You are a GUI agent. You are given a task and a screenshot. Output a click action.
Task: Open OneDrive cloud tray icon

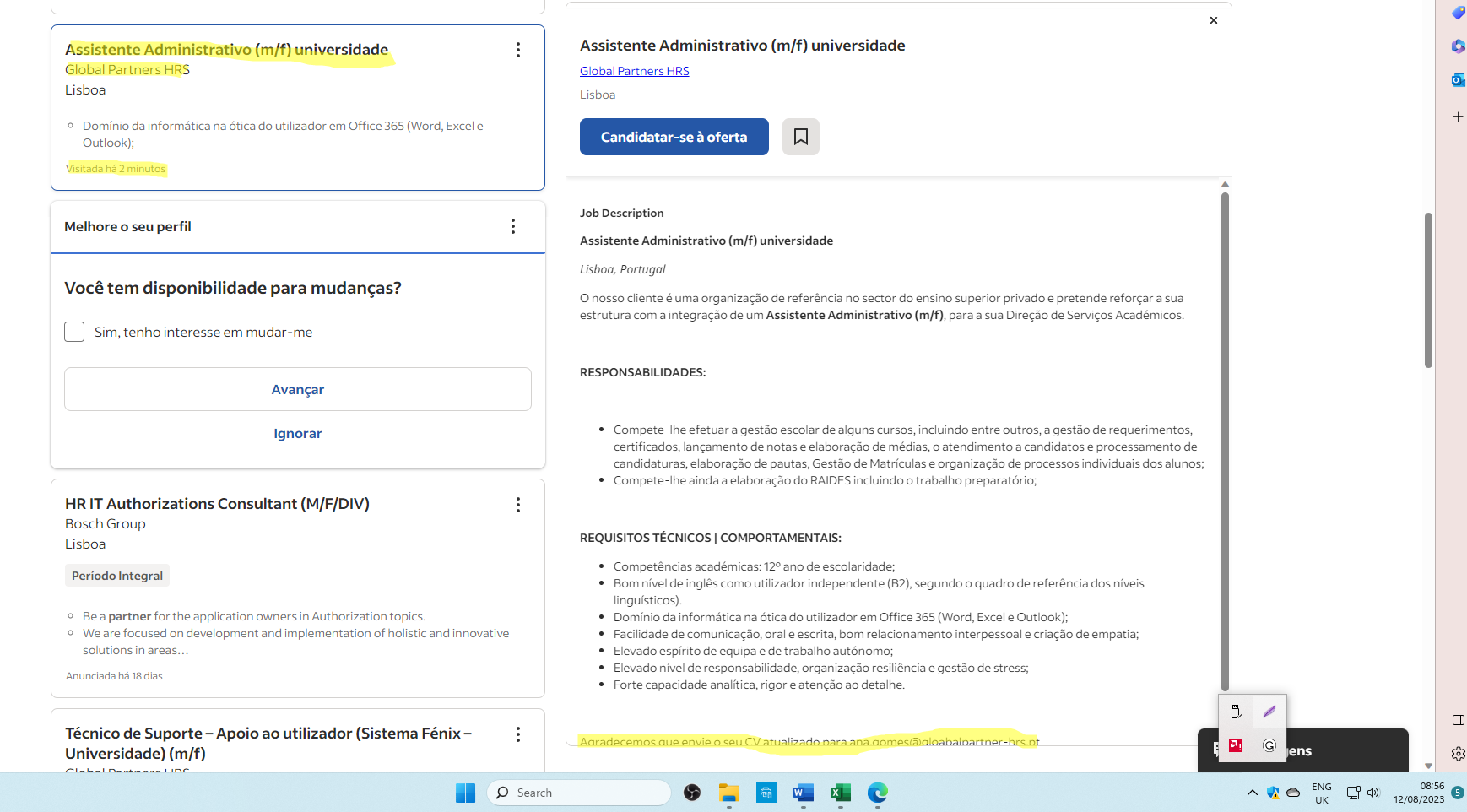[1293, 793]
